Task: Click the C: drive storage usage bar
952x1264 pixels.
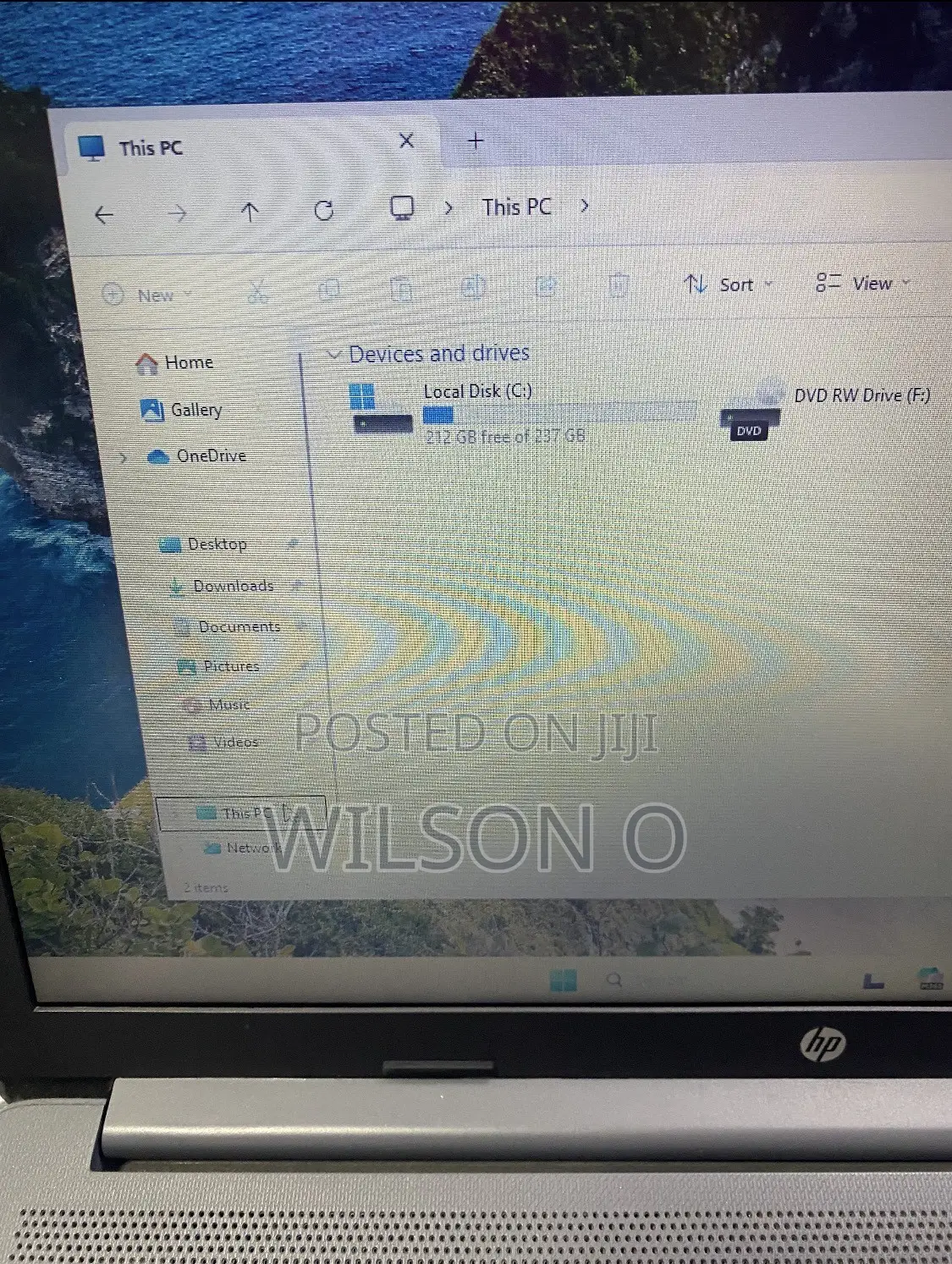Action: point(559,413)
